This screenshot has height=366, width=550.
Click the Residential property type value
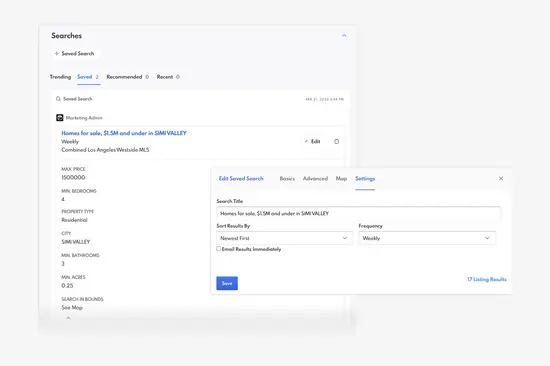tap(74, 220)
